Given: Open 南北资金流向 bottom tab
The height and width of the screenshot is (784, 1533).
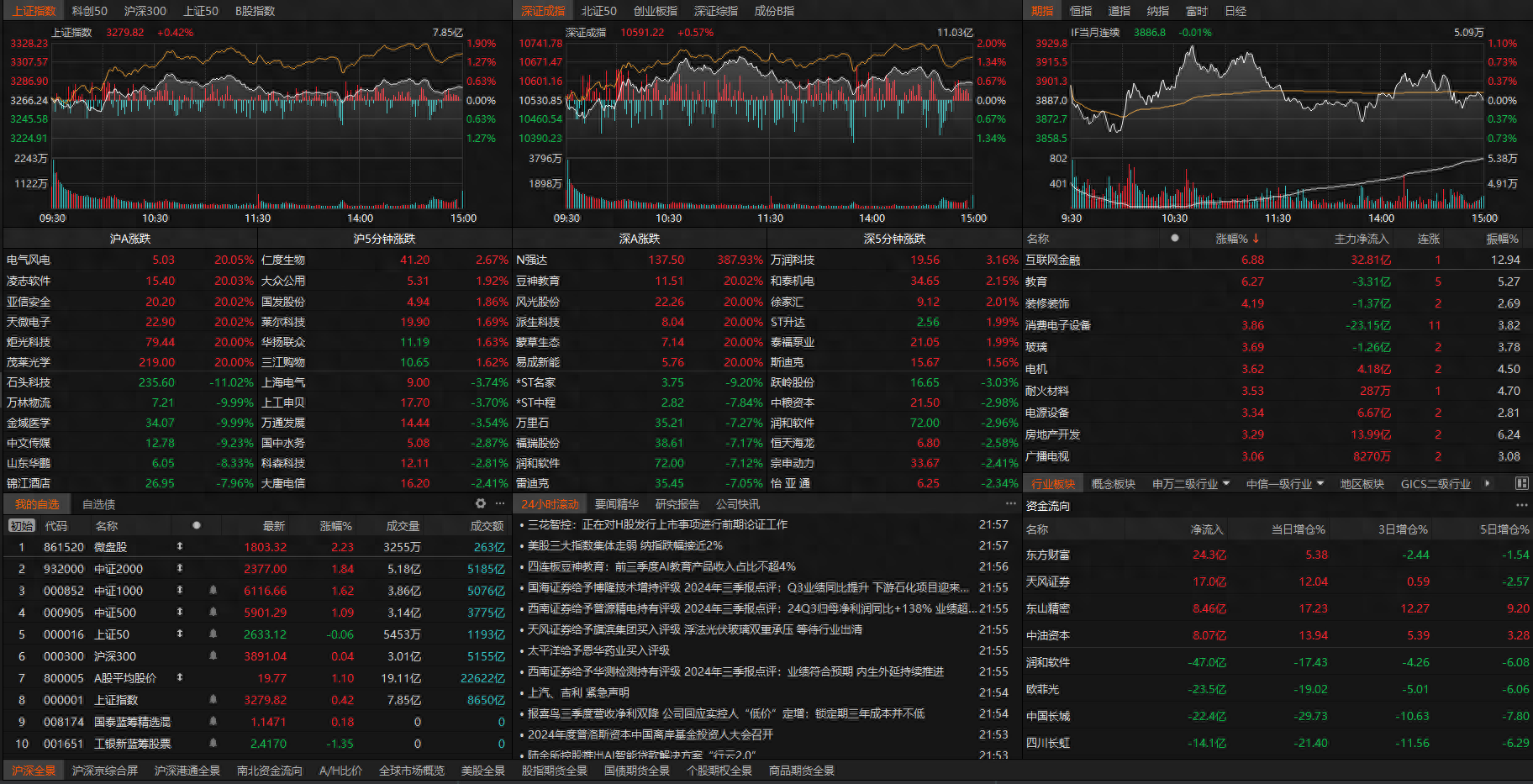Looking at the screenshot, I should (270, 771).
